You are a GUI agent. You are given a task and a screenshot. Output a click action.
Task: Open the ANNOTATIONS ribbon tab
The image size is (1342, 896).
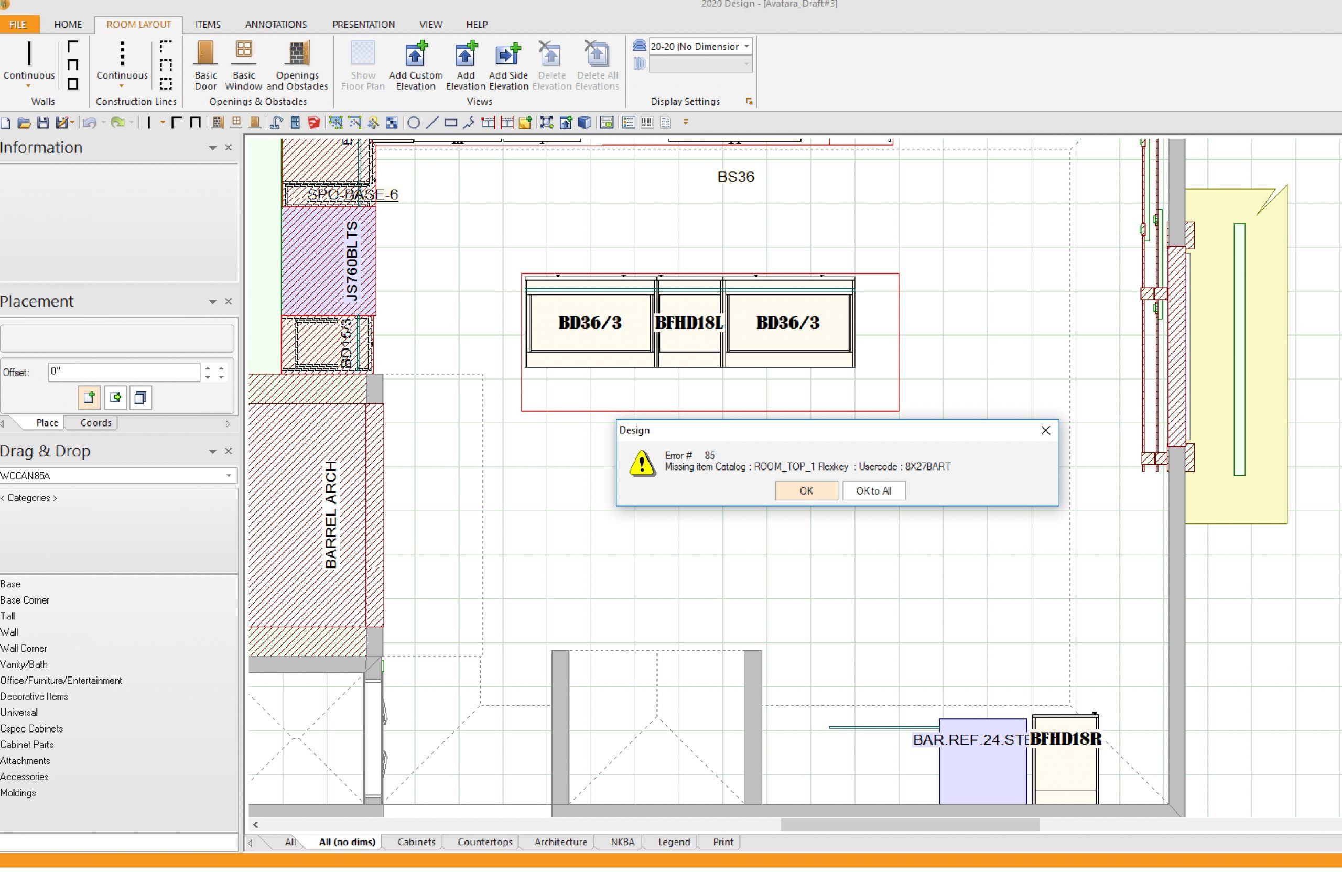click(276, 25)
